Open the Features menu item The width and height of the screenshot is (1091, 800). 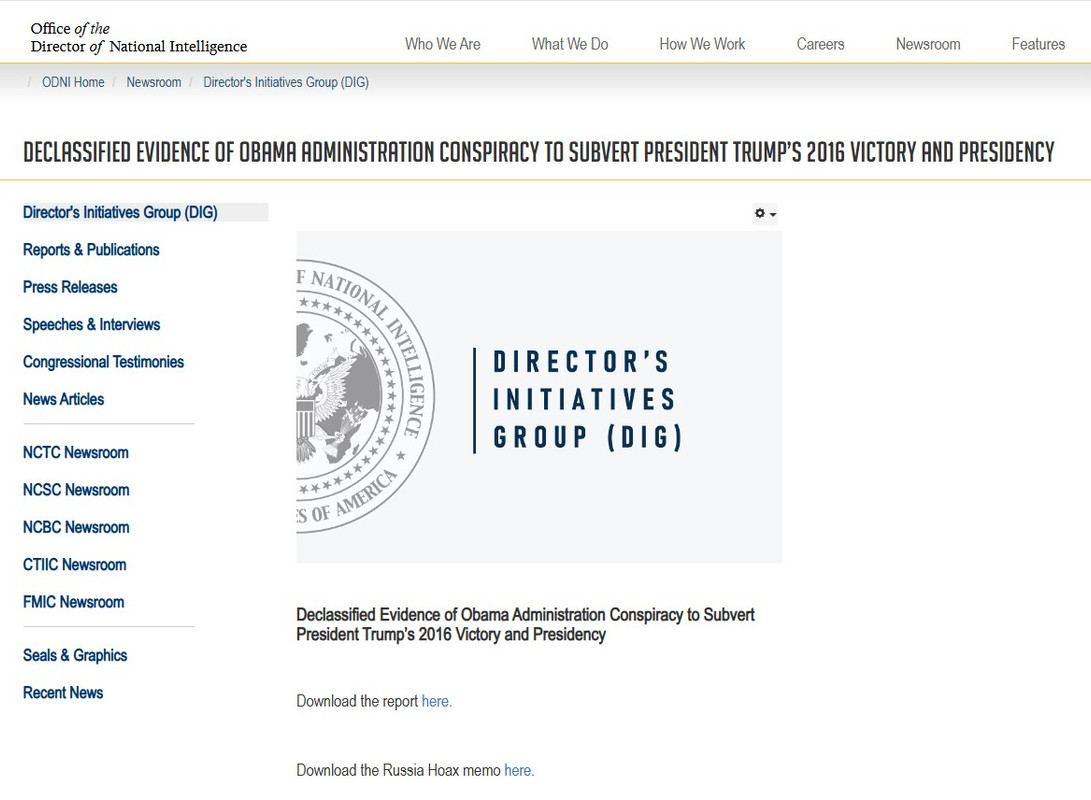tap(1038, 44)
